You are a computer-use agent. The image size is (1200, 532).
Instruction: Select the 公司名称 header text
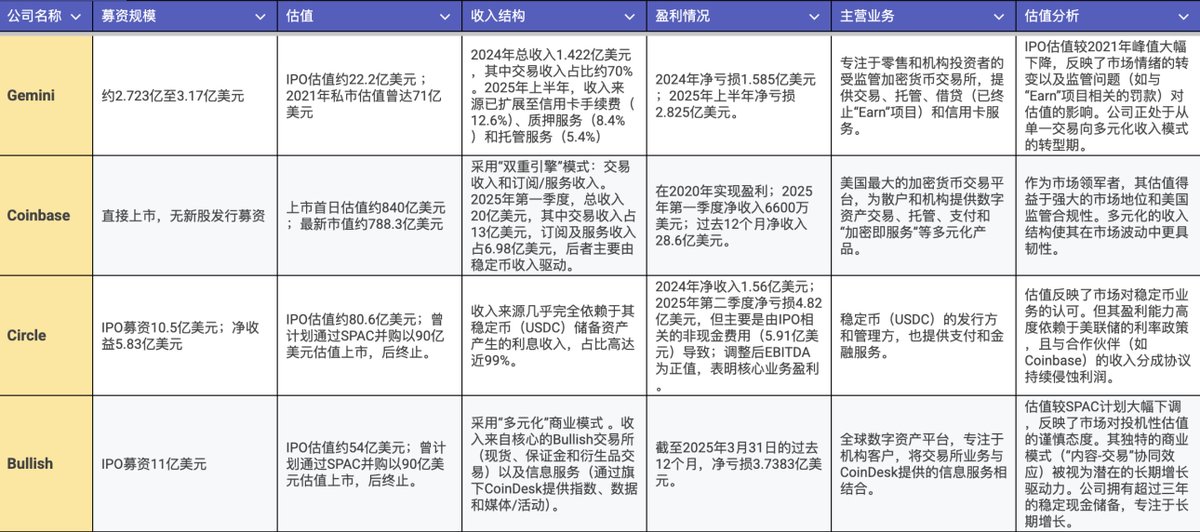[34, 18]
